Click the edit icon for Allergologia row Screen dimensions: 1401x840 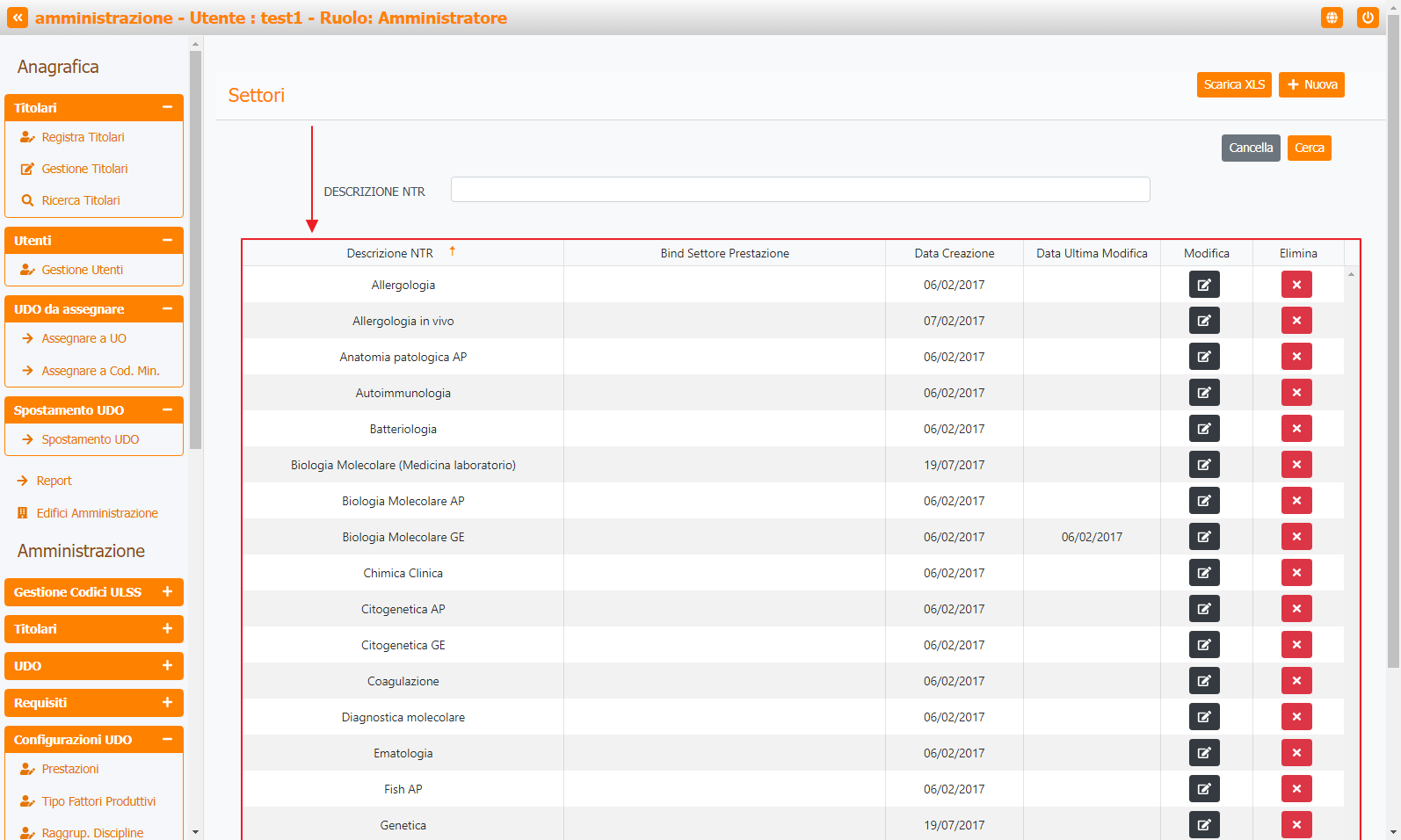pos(1203,285)
